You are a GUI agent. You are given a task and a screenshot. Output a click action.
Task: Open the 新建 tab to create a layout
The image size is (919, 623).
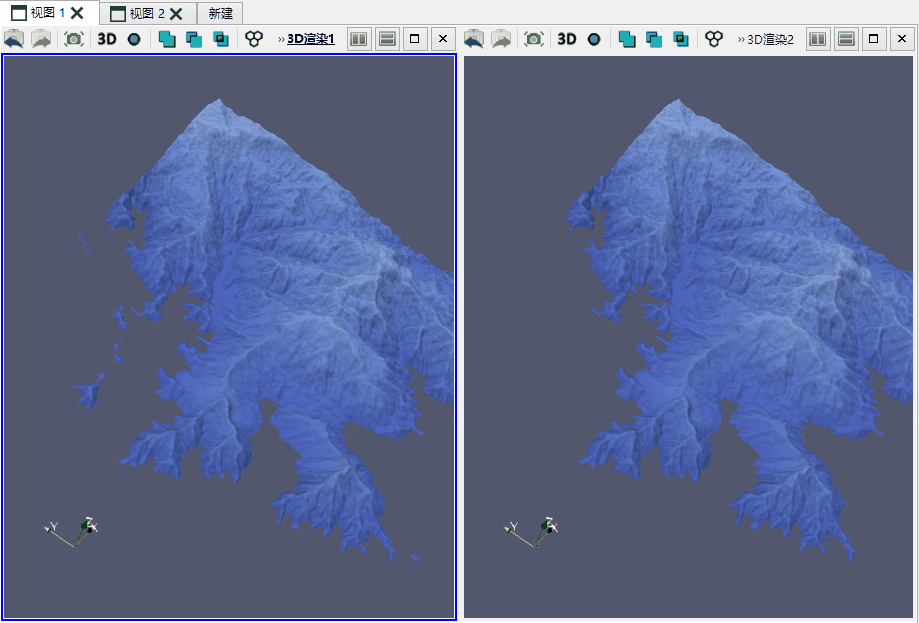click(x=220, y=13)
